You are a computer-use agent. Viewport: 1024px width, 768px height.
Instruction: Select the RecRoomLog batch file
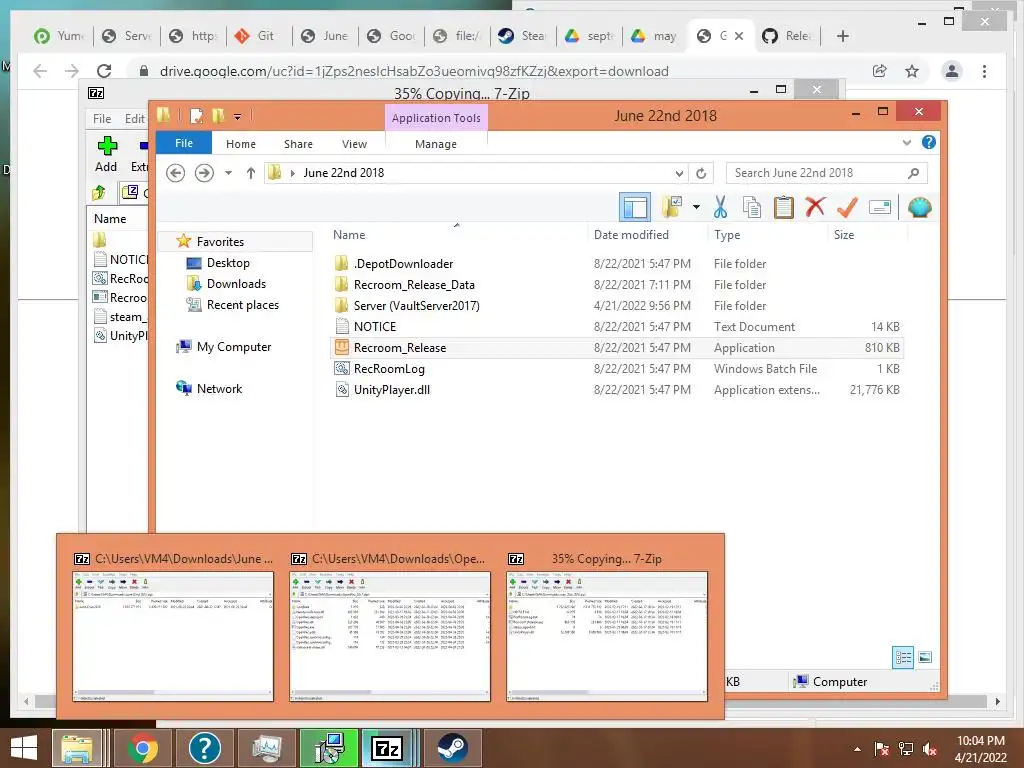389,368
